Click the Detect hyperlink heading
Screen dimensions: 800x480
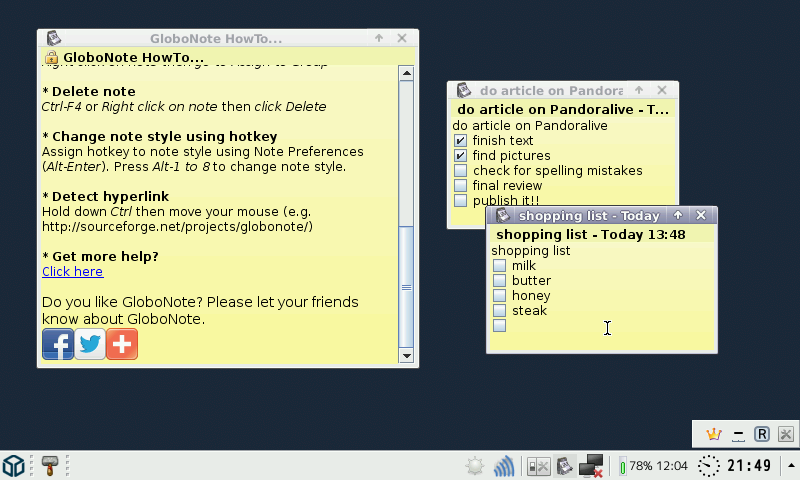(106, 196)
